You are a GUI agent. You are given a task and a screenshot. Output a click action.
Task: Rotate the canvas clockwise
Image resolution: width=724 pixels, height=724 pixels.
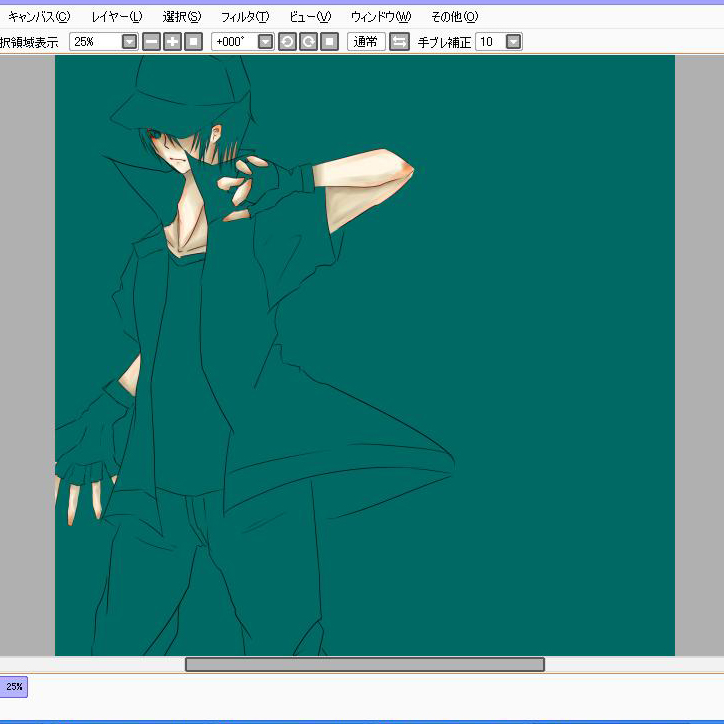[308, 42]
